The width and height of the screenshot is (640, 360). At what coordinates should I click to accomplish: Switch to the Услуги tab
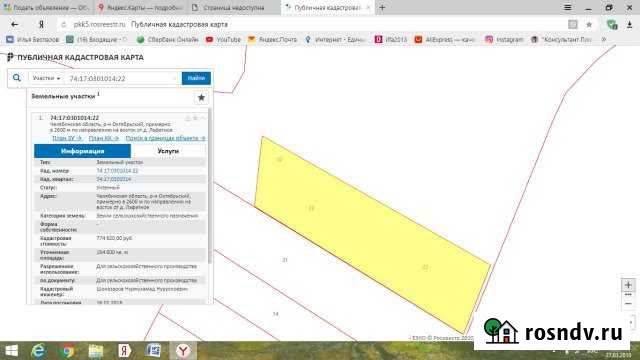[x=168, y=151]
